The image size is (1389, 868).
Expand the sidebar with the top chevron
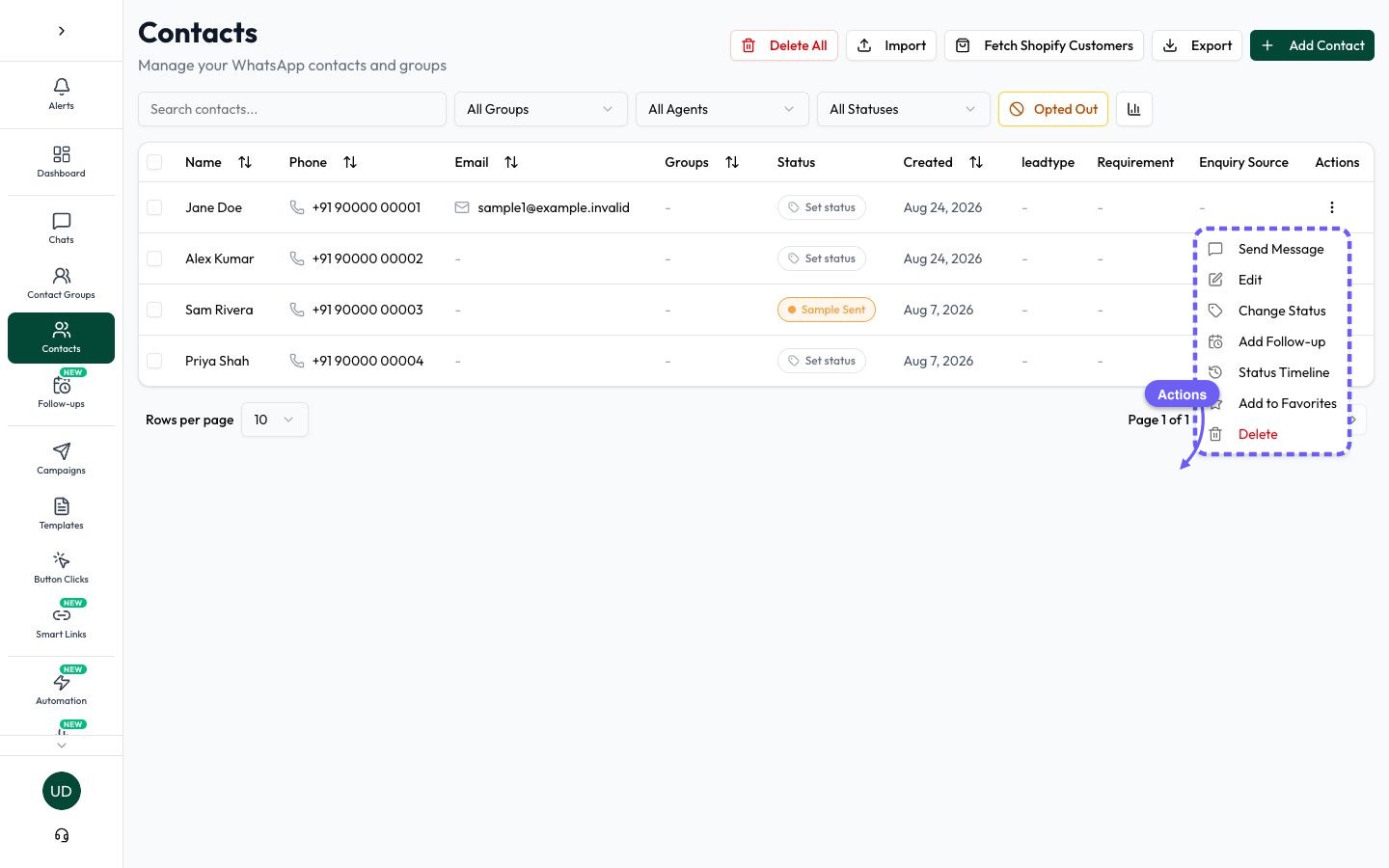(x=62, y=31)
